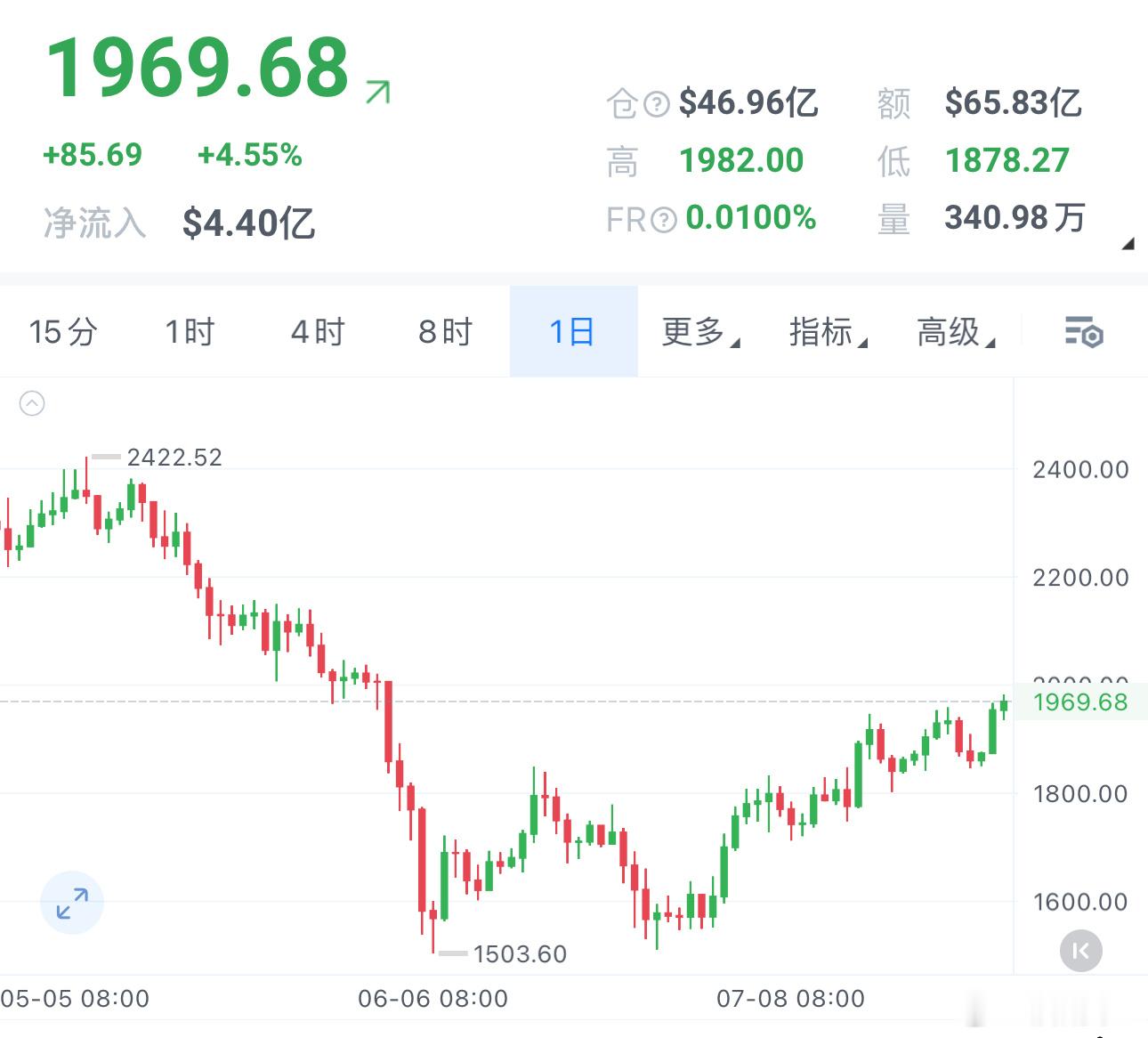
Task: Click volume value 340.98万
Action: point(1015,217)
